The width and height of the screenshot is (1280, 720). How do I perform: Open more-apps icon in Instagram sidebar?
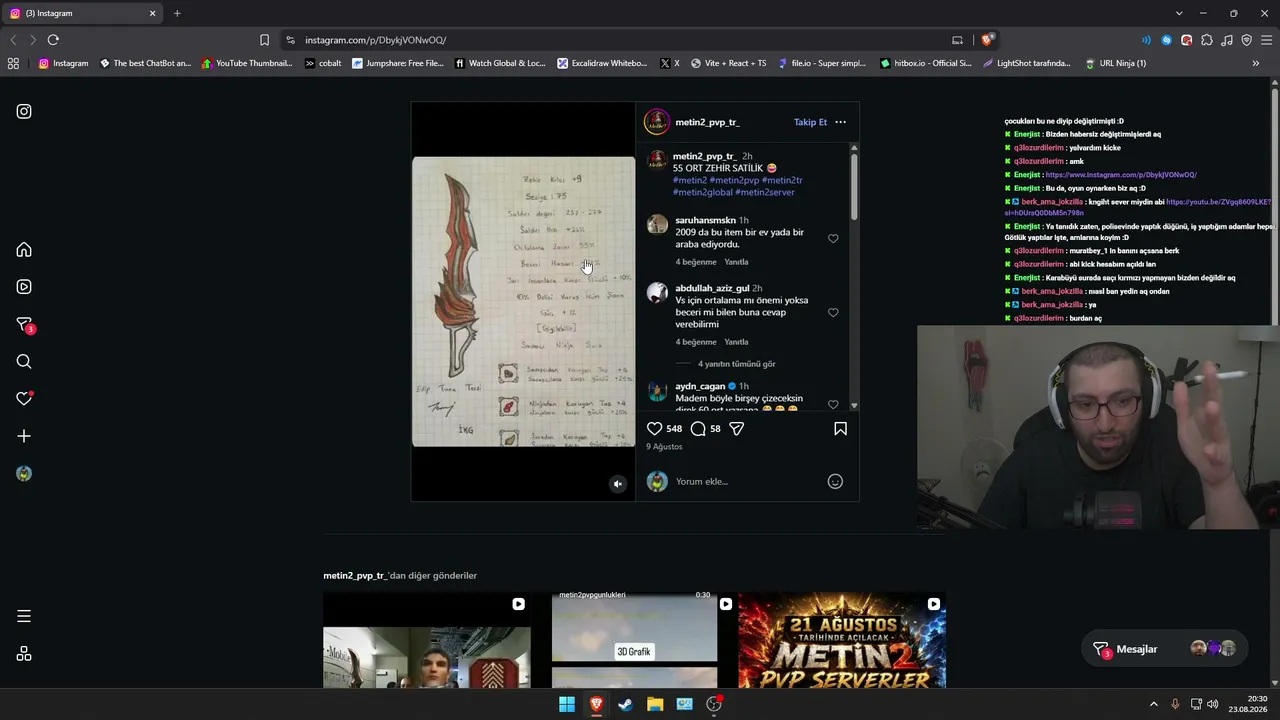[x=24, y=654]
